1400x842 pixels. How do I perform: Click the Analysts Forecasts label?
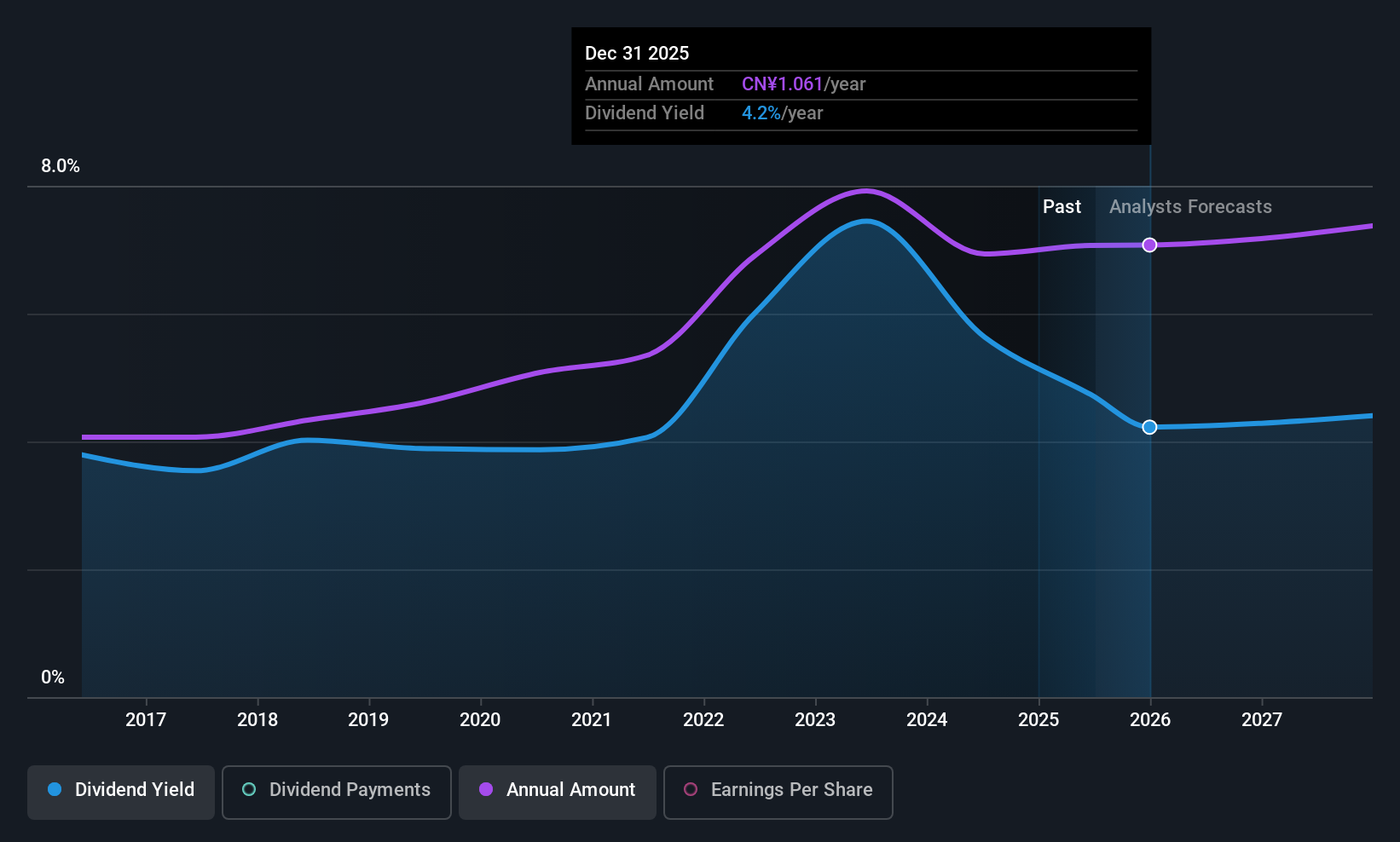tap(1190, 207)
